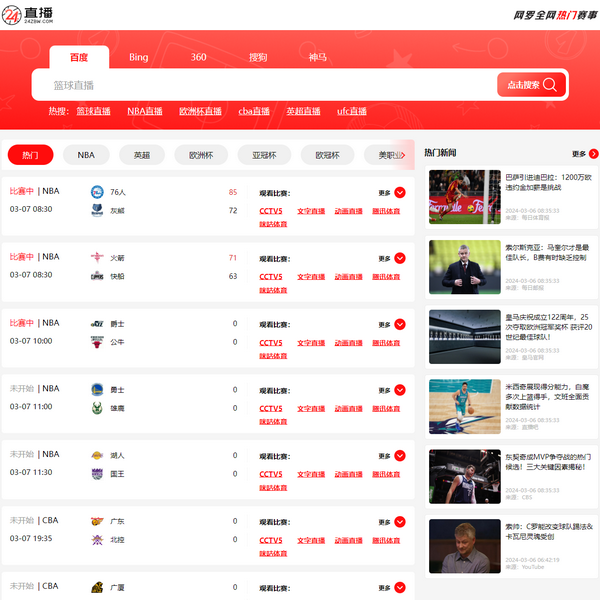The height and width of the screenshot is (600, 600).
Task: Expand 更多 for the 76人 vs 灰熊 match
Action: point(399,193)
